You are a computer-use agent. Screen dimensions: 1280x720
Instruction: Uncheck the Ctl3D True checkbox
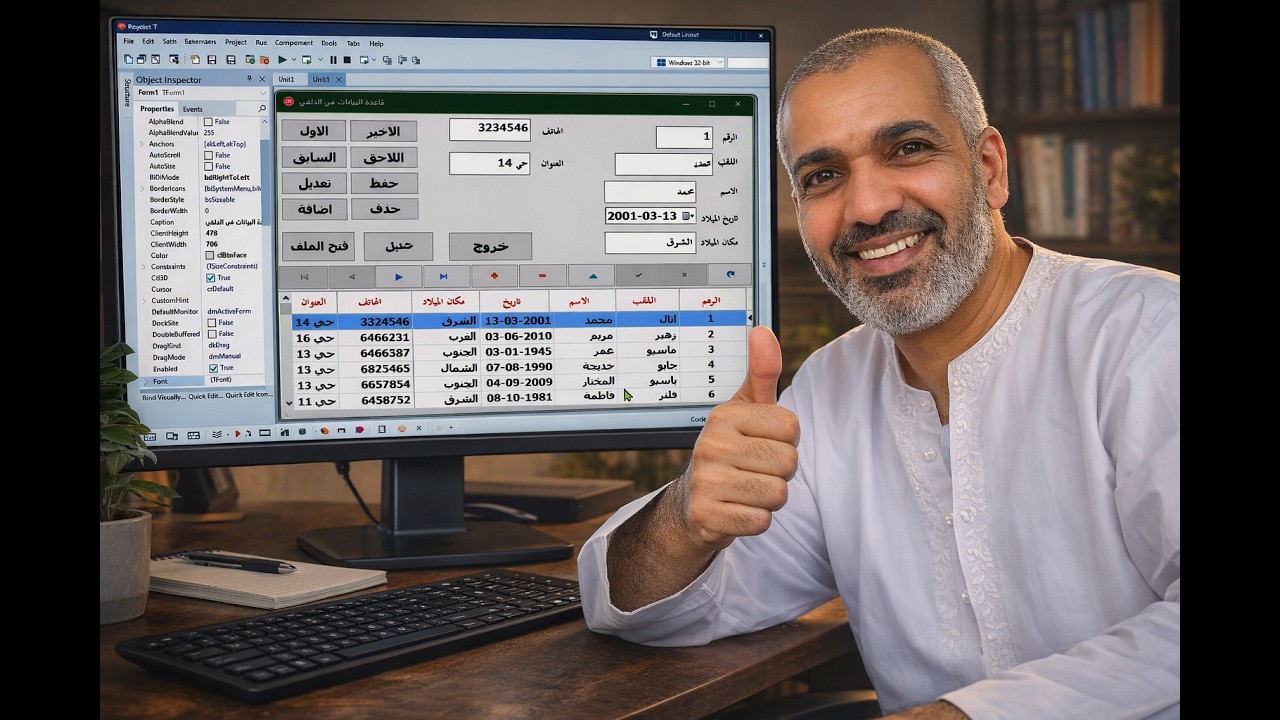coord(210,278)
